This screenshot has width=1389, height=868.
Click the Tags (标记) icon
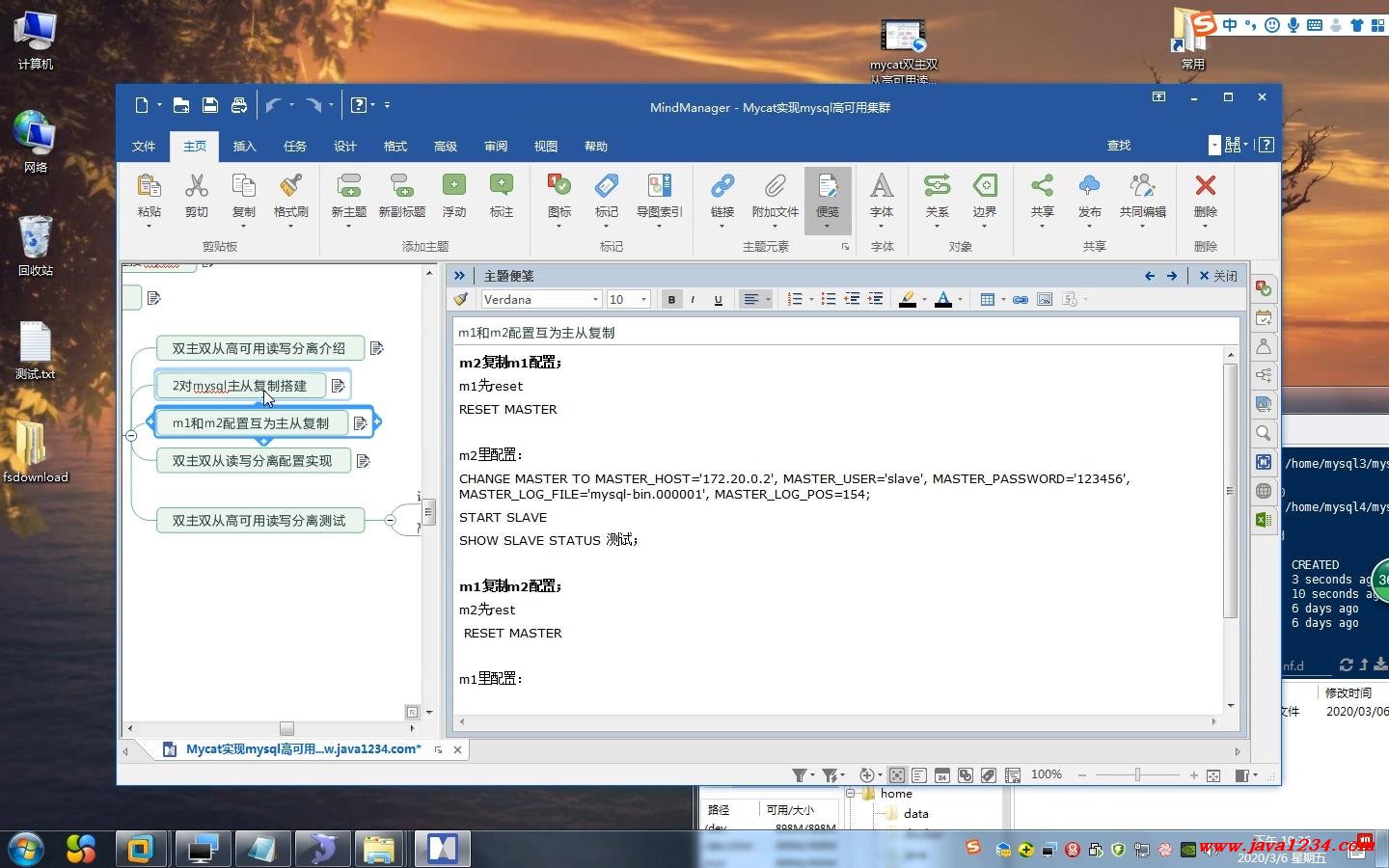tap(607, 186)
